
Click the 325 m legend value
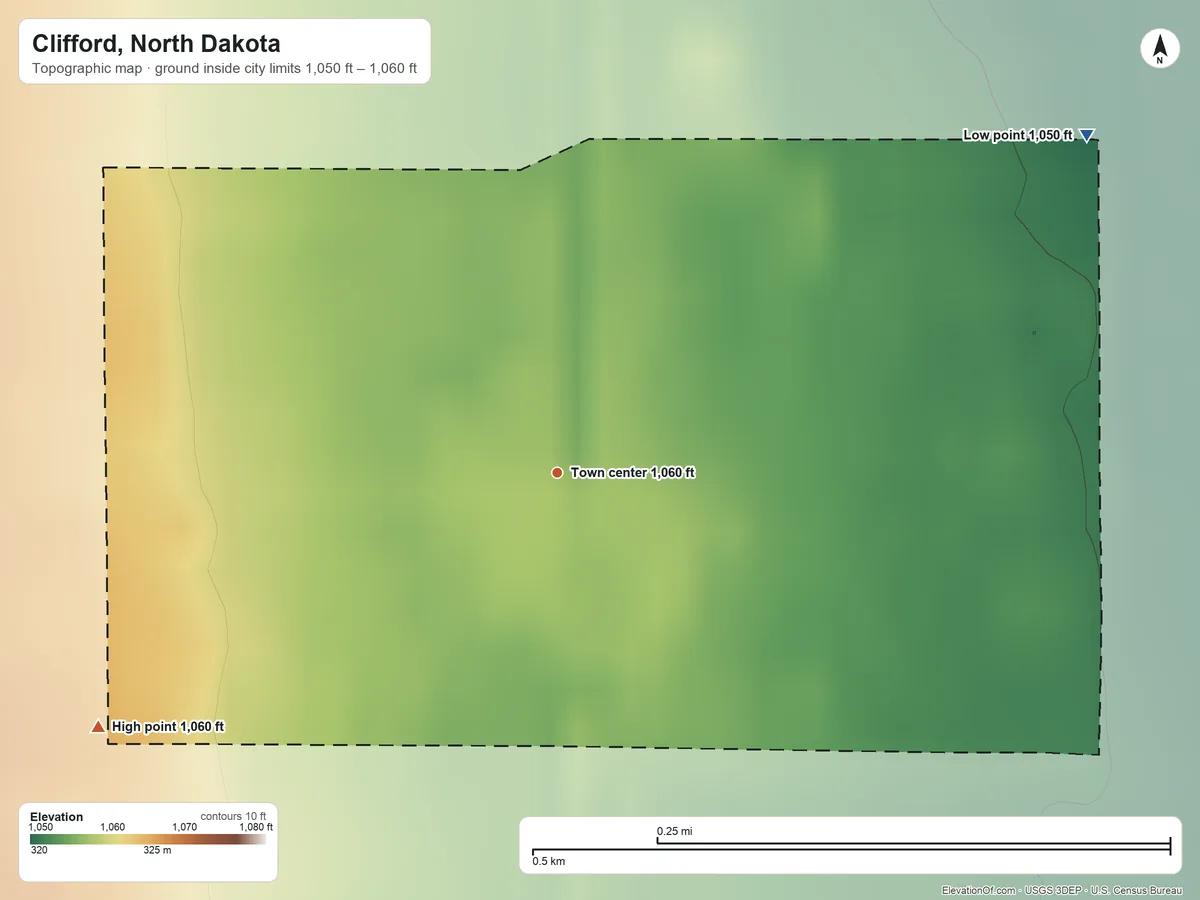coord(158,850)
